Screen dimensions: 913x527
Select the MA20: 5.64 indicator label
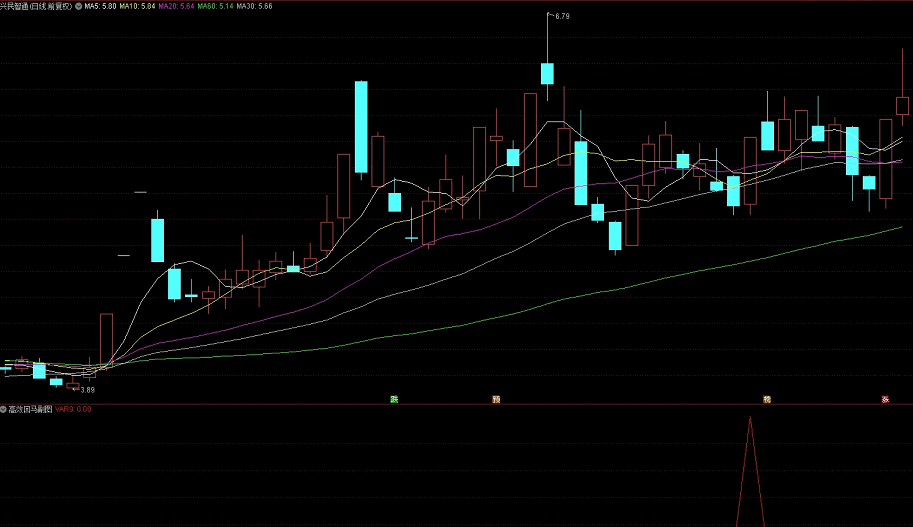coord(176,6)
